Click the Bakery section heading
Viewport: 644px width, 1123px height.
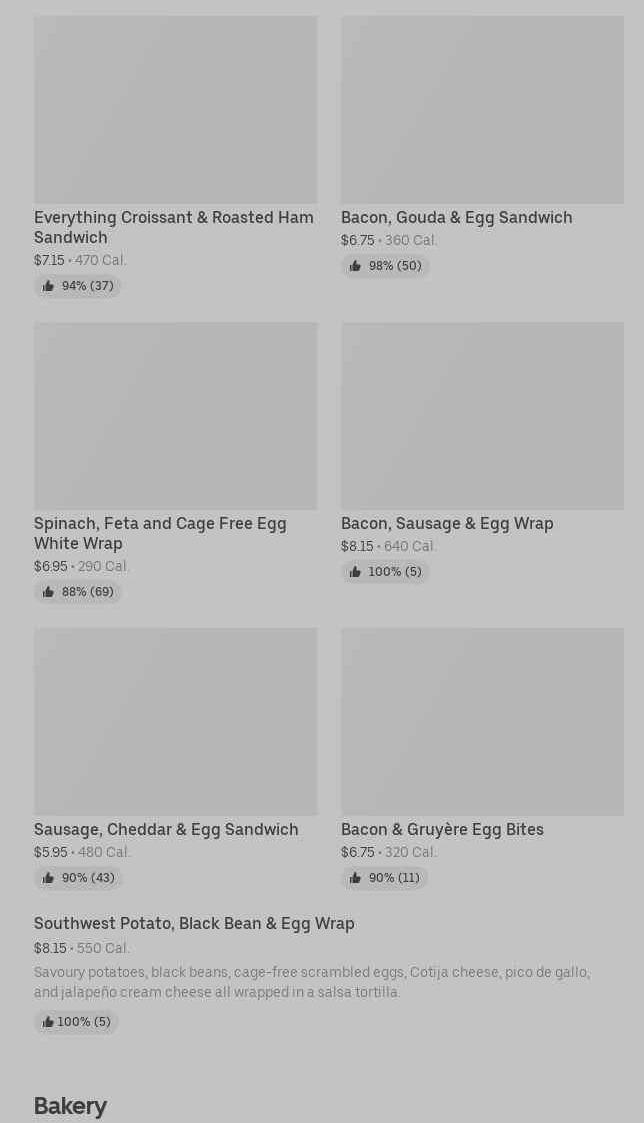70,1106
